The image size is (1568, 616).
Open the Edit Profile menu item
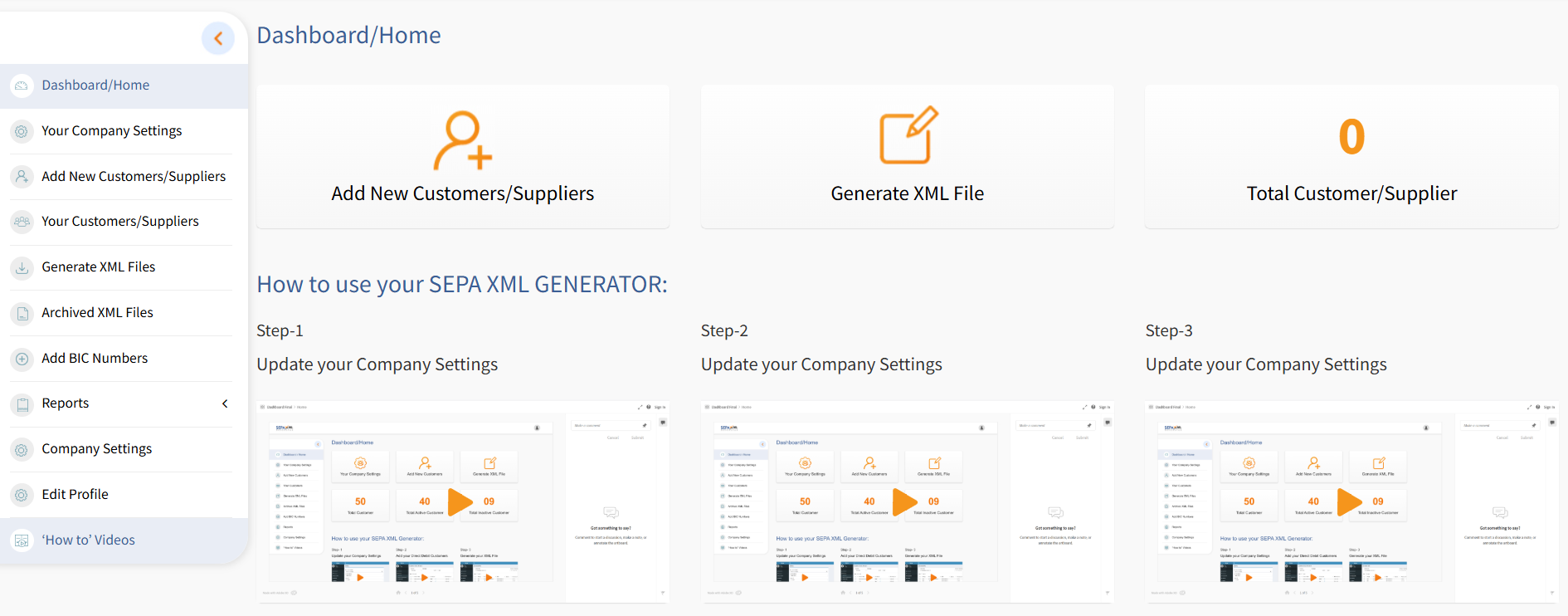(x=75, y=495)
